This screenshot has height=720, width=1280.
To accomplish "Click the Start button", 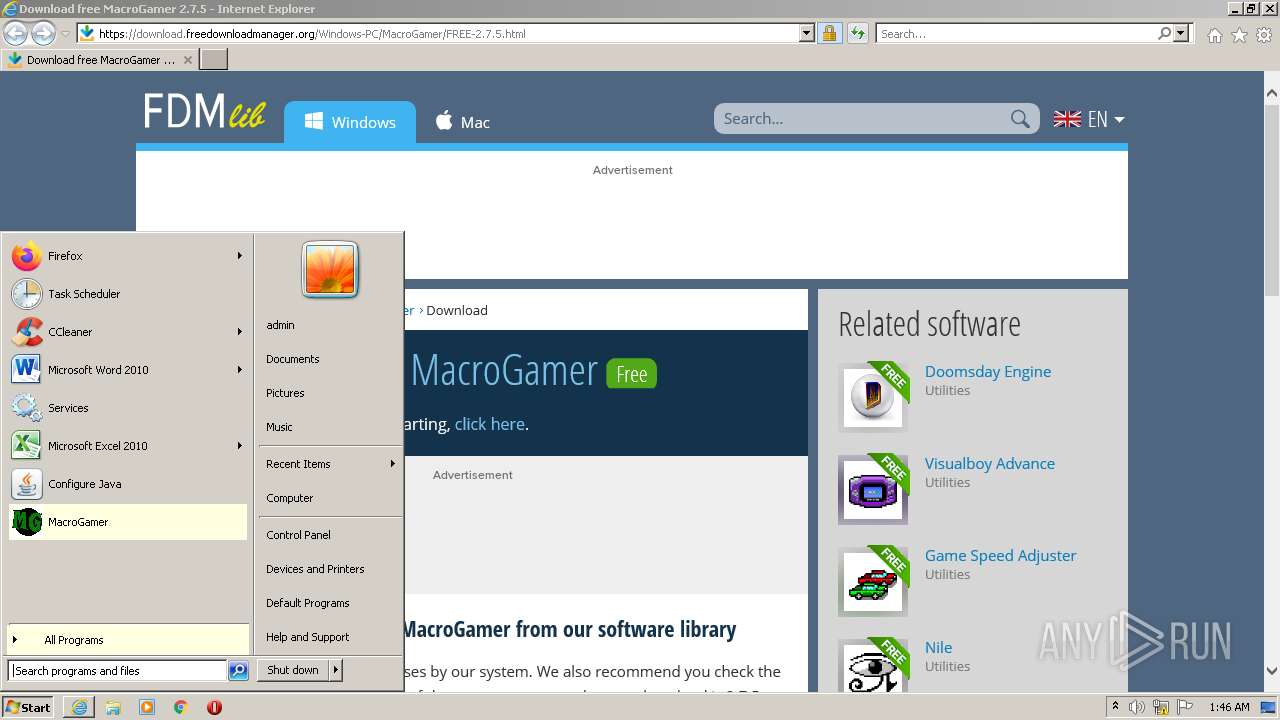I will pos(28,707).
